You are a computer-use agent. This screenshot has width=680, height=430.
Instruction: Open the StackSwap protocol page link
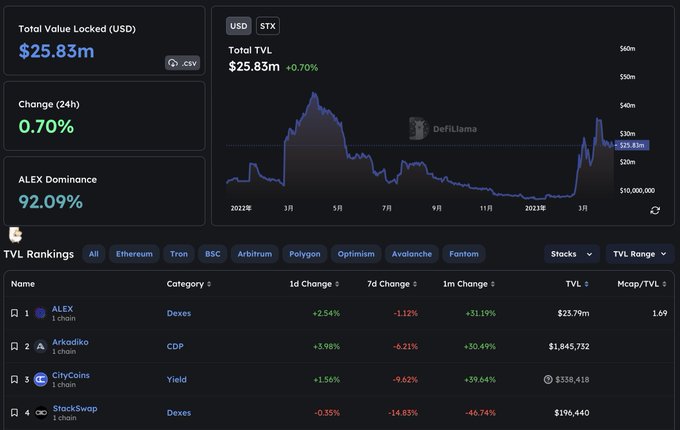[75, 408]
